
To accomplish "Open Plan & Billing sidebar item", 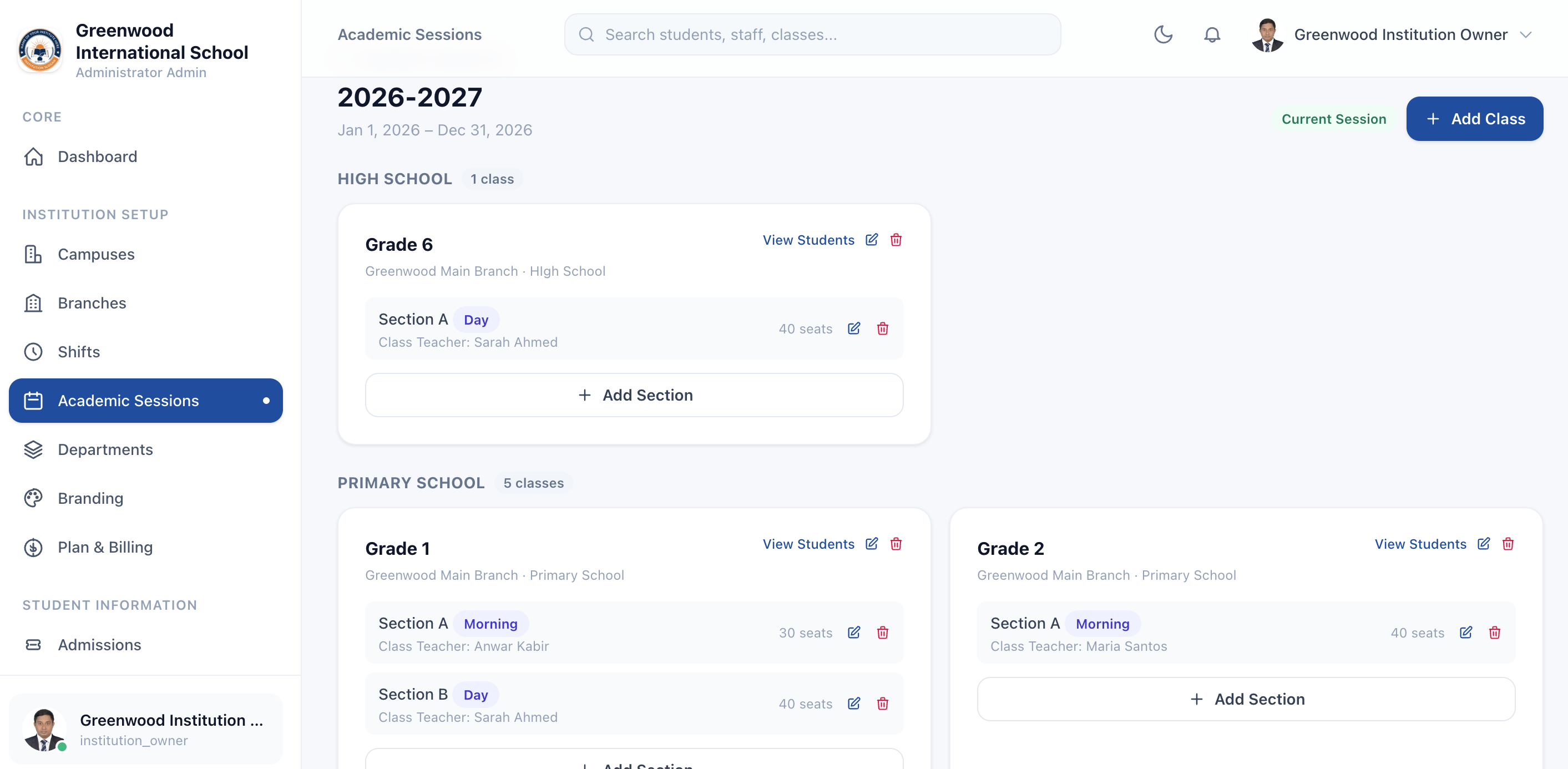I will pos(145,548).
